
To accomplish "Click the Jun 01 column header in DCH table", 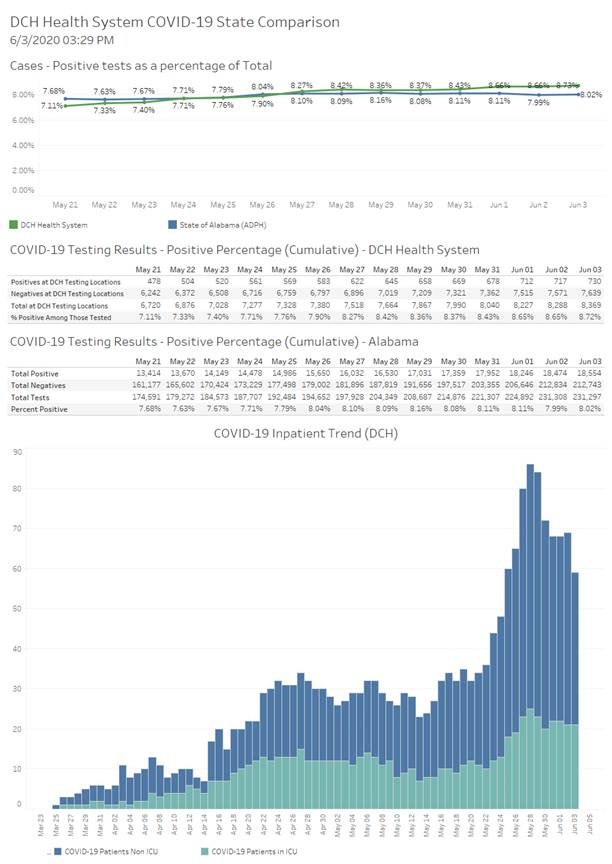I will [x=522, y=269].
